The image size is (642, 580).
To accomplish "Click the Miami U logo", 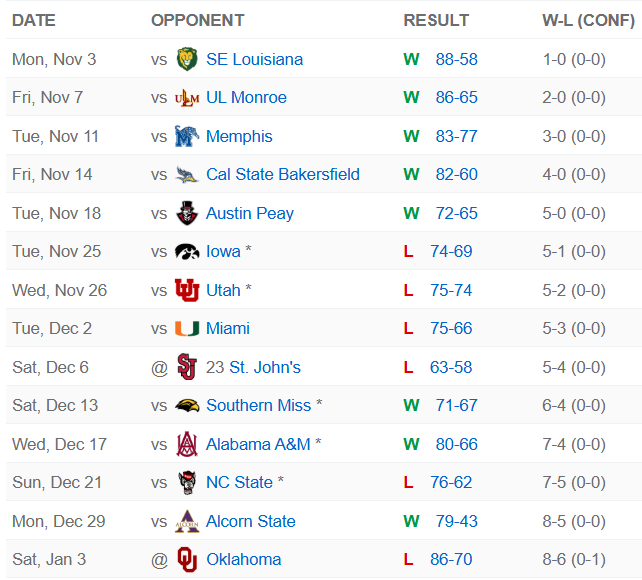I will [186, 329].
